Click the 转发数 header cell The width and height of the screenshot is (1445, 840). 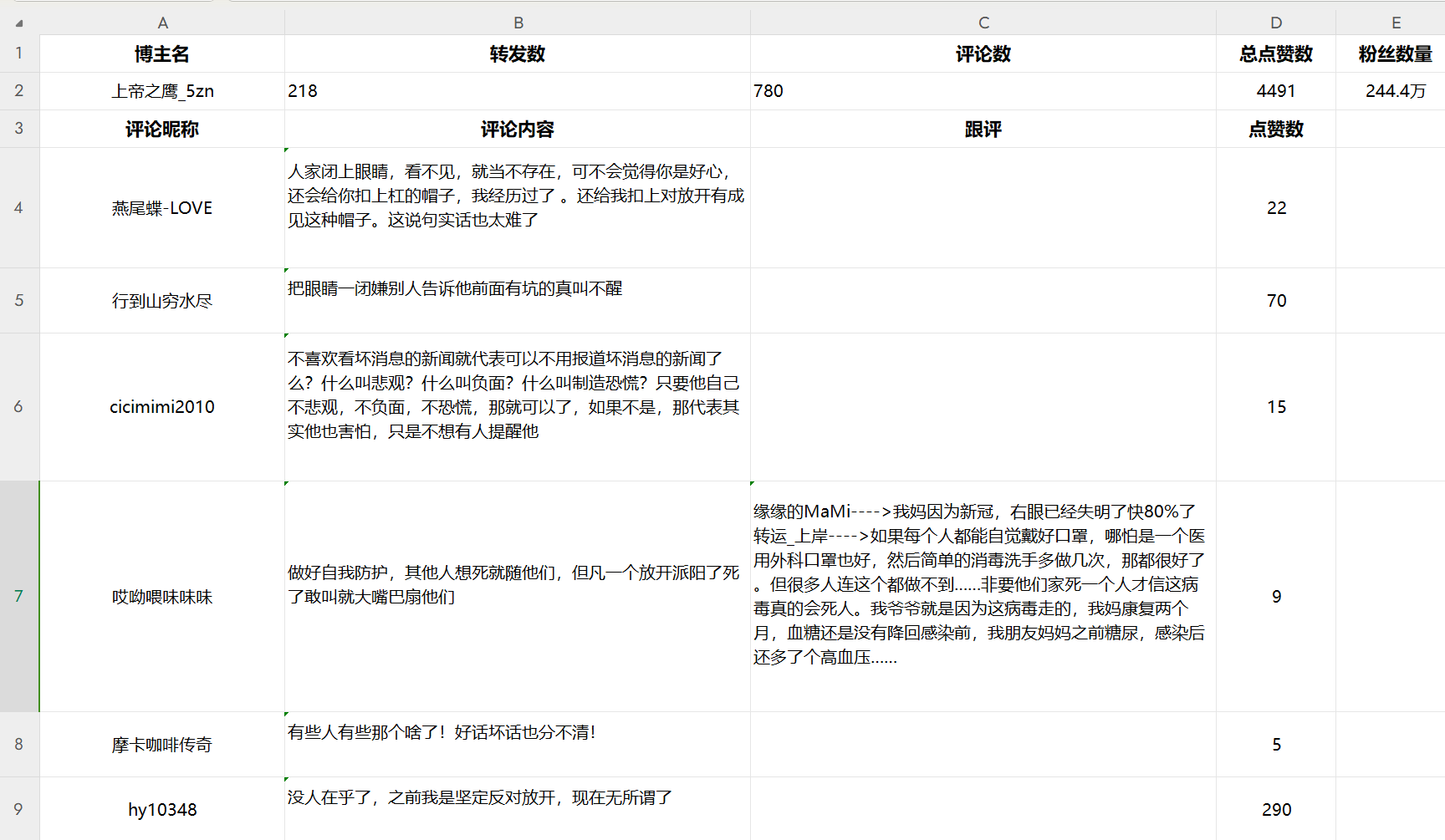(518, 53)
